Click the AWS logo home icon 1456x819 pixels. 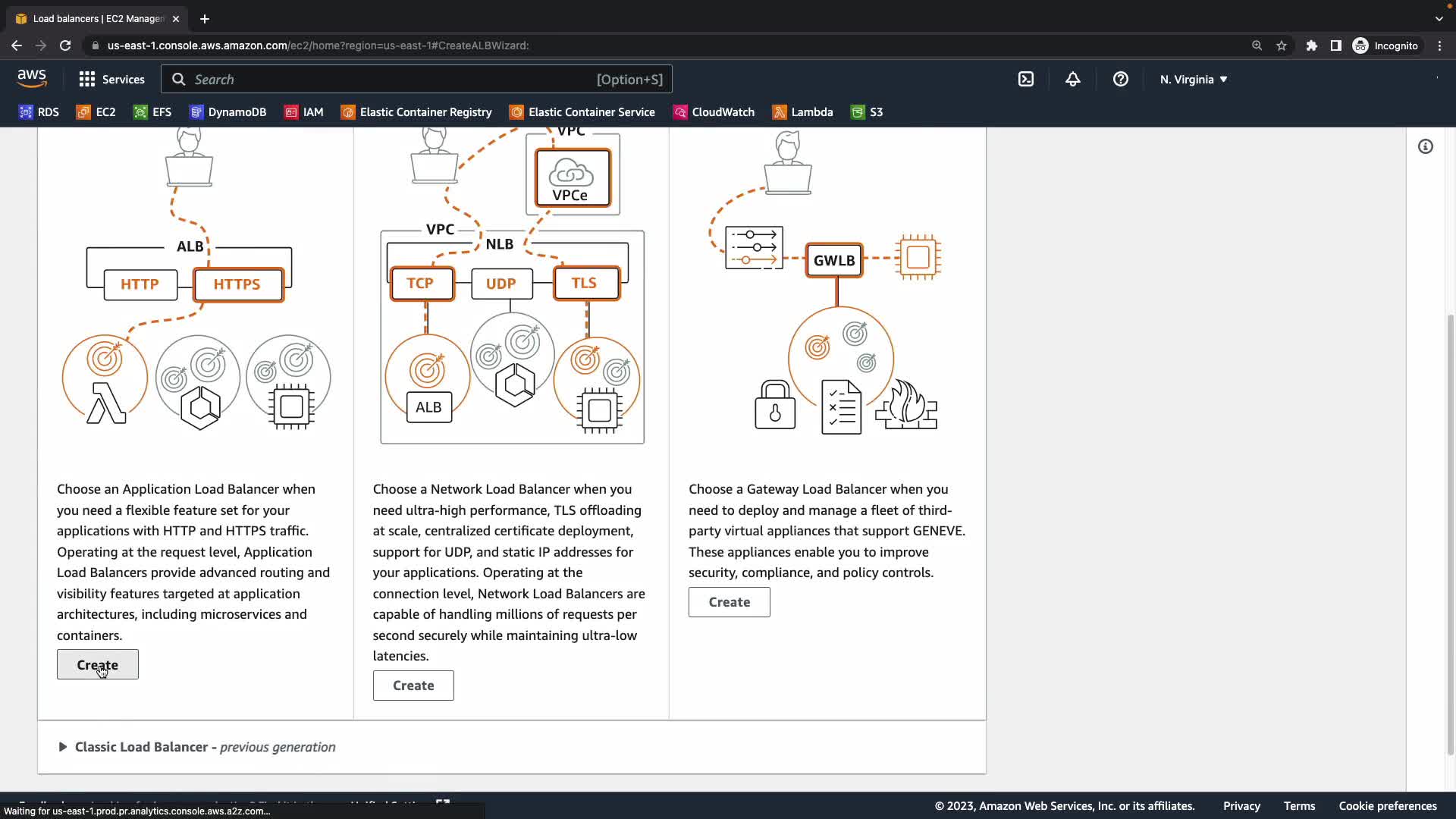[32, 78]
